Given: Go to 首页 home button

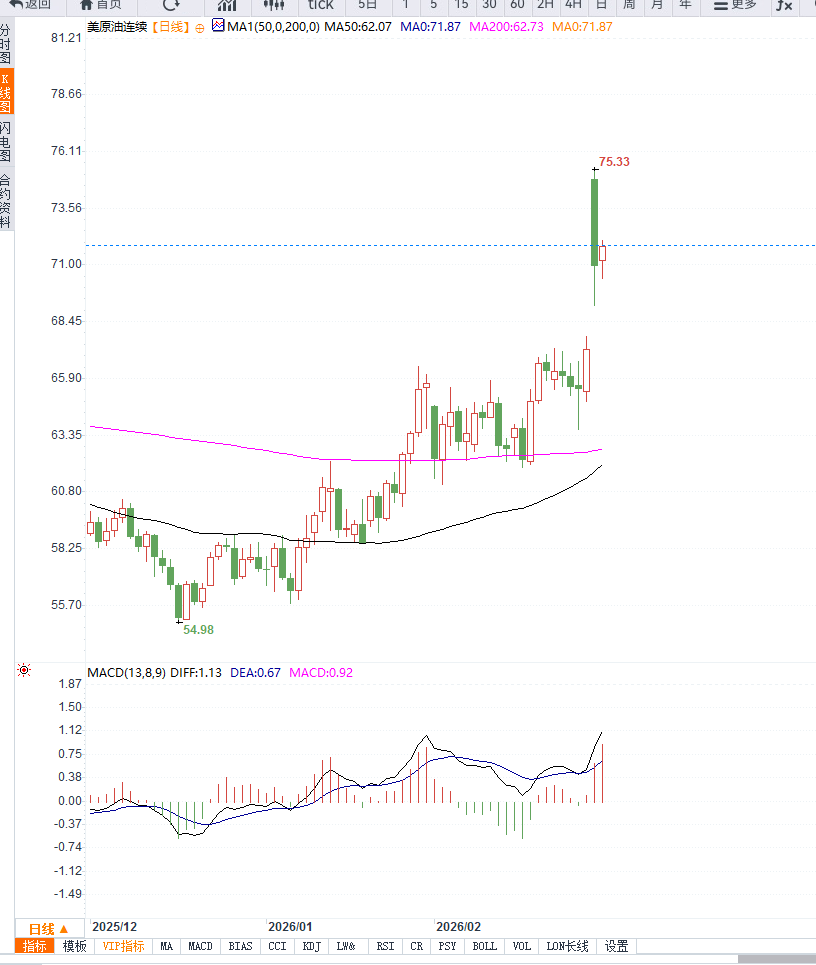Looking at the screenshot, I should tap(102, 5).
